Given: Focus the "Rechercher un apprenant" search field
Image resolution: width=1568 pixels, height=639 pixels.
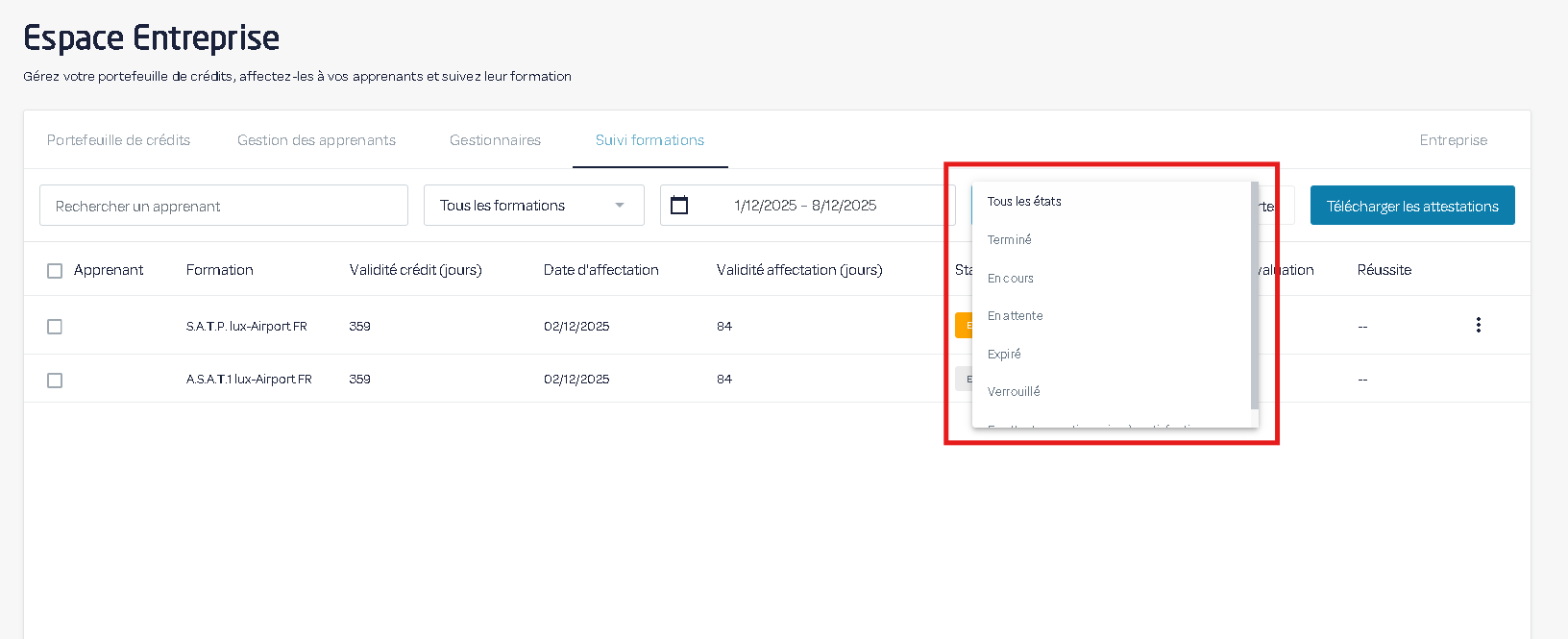Looking at the screenshot, I should pos(223,207).
